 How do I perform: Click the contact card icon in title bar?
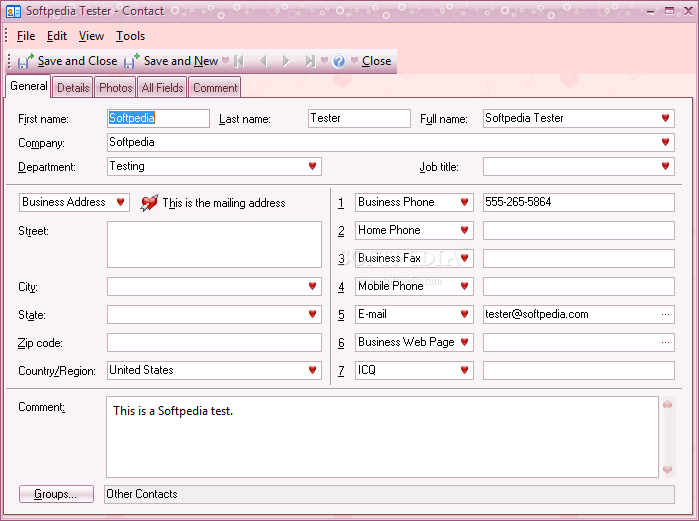13,11
